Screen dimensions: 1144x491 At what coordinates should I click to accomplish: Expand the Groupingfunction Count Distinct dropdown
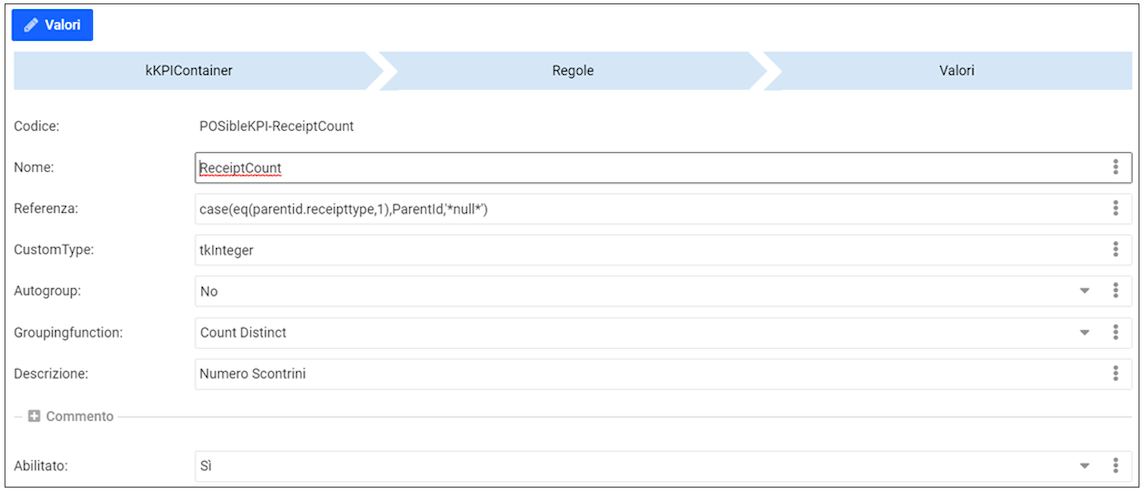(x=1084, y=332)
